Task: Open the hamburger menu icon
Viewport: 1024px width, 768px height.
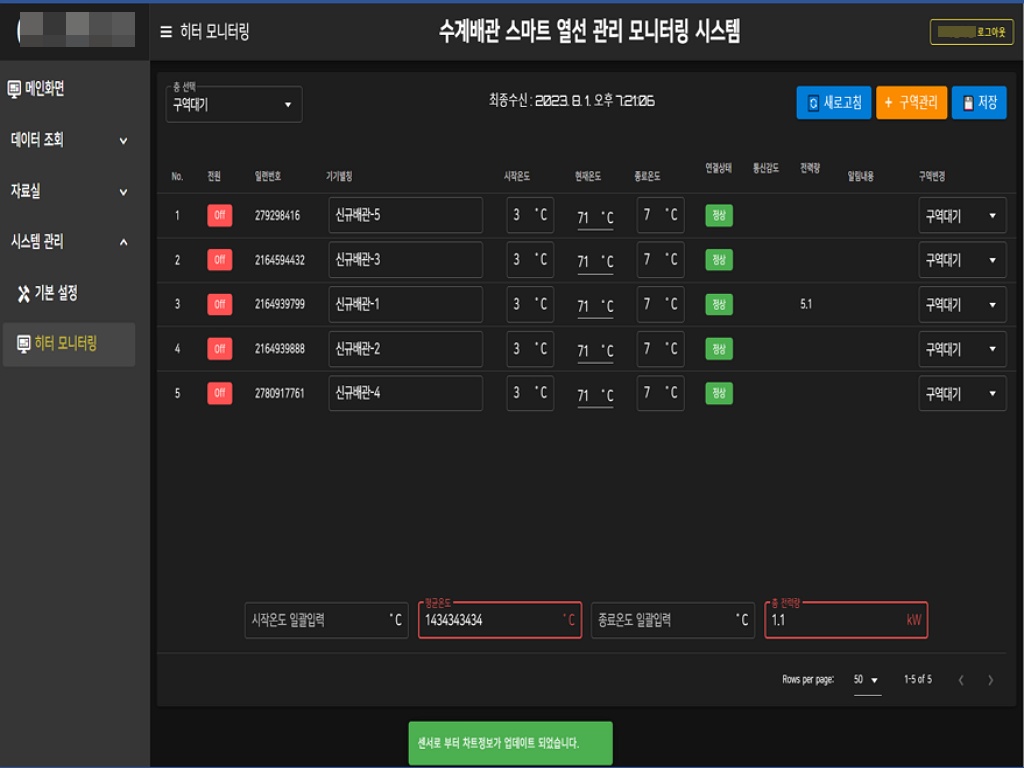Action: pos(166,31)
